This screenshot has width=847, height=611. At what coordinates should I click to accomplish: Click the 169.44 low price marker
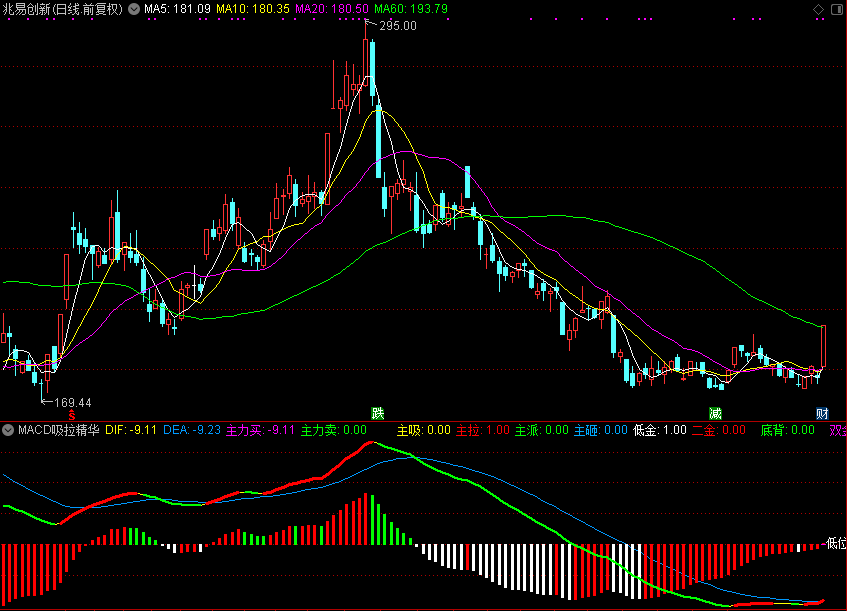pos(71,403)
